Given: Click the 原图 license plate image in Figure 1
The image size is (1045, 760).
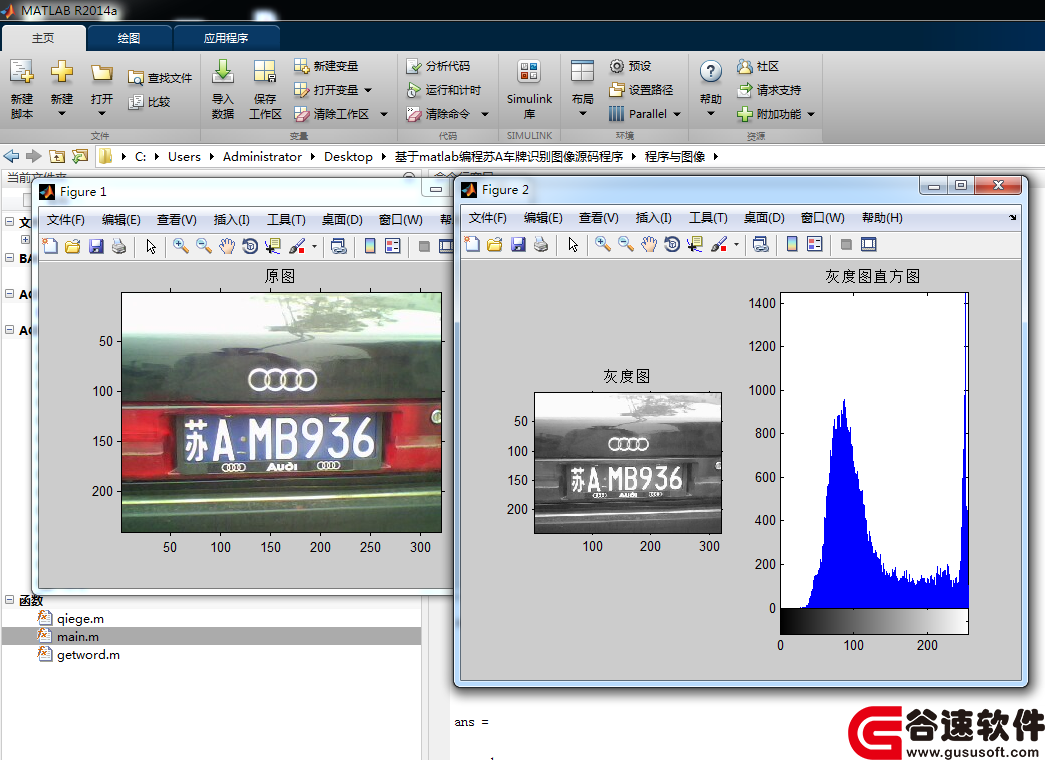Looking at the screenshot, I should coord(281,413).
